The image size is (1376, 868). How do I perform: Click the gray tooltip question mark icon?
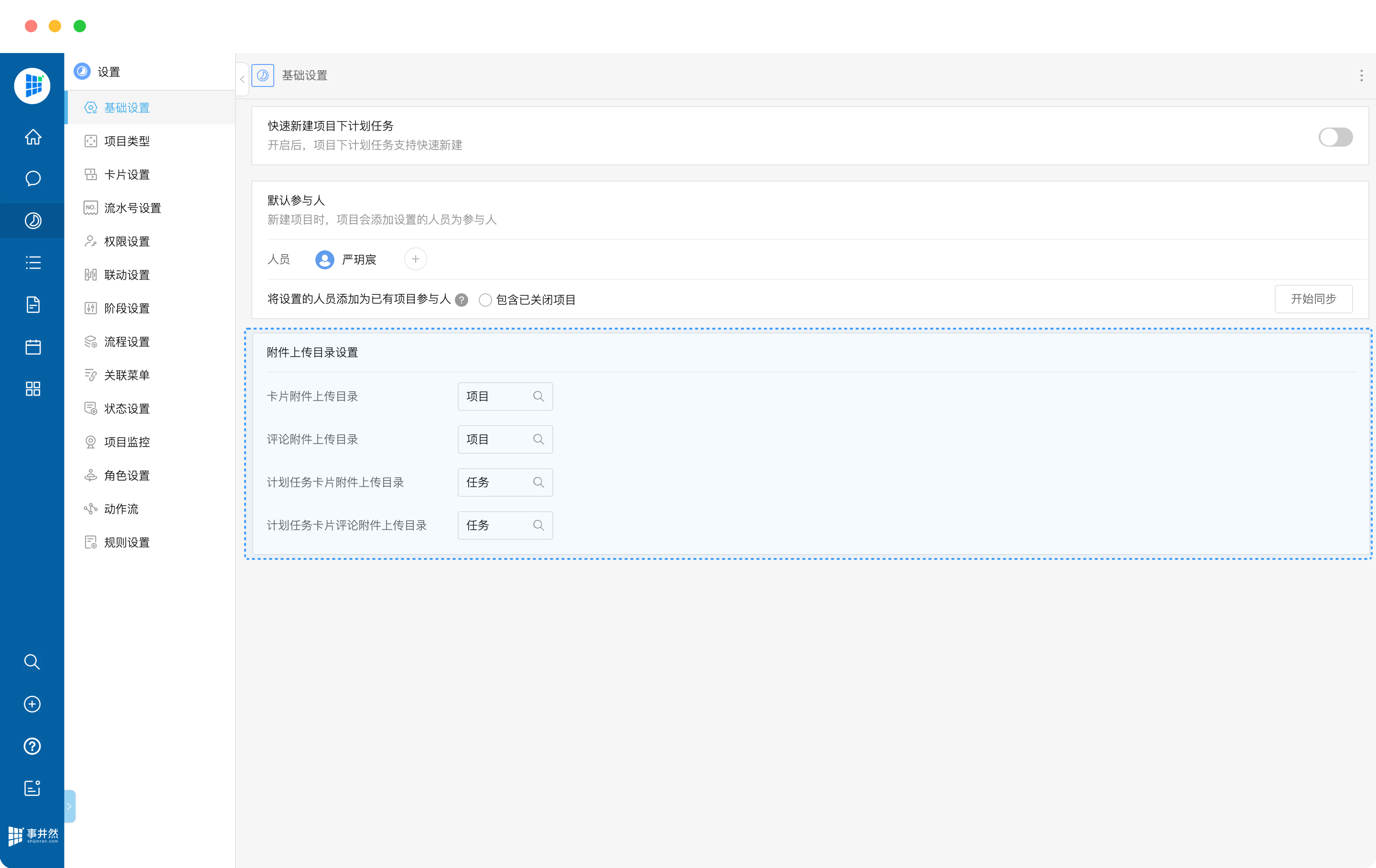click(462, 300)
